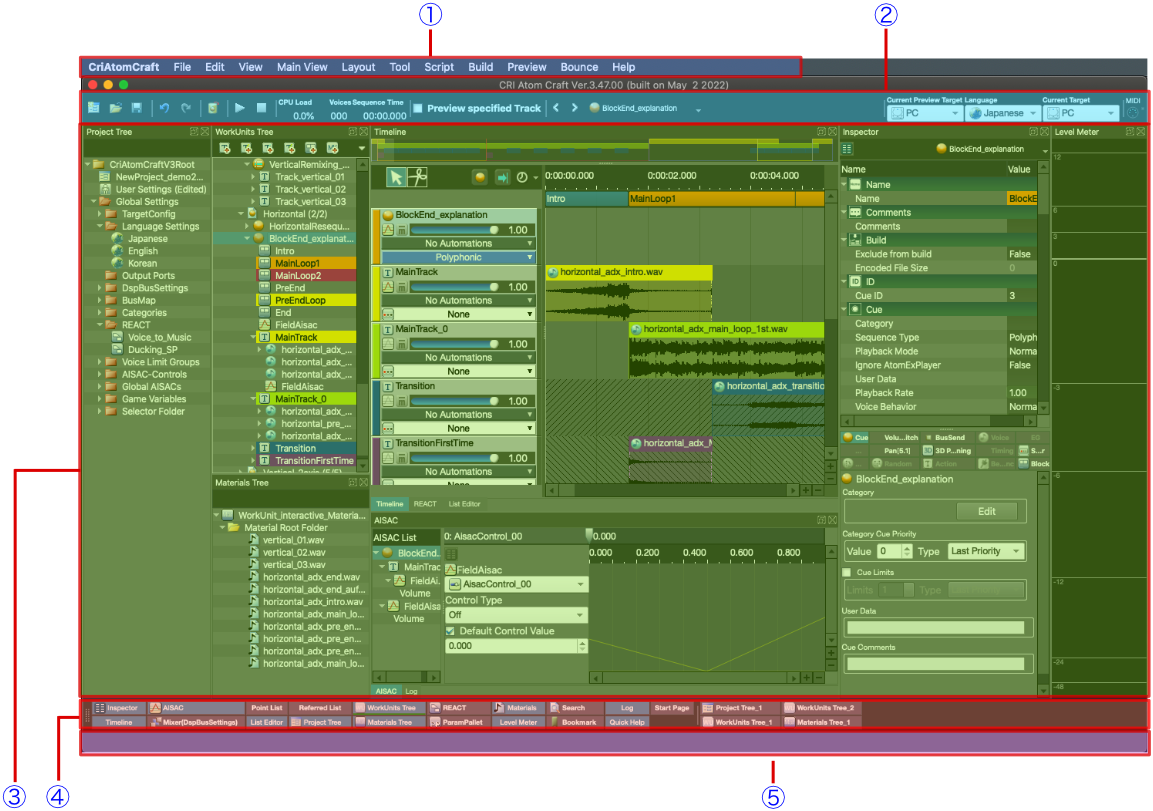This screenshot has width=1153, height=811.
Task: Toggle the automation icon on MainTrack
Action: 388,287
